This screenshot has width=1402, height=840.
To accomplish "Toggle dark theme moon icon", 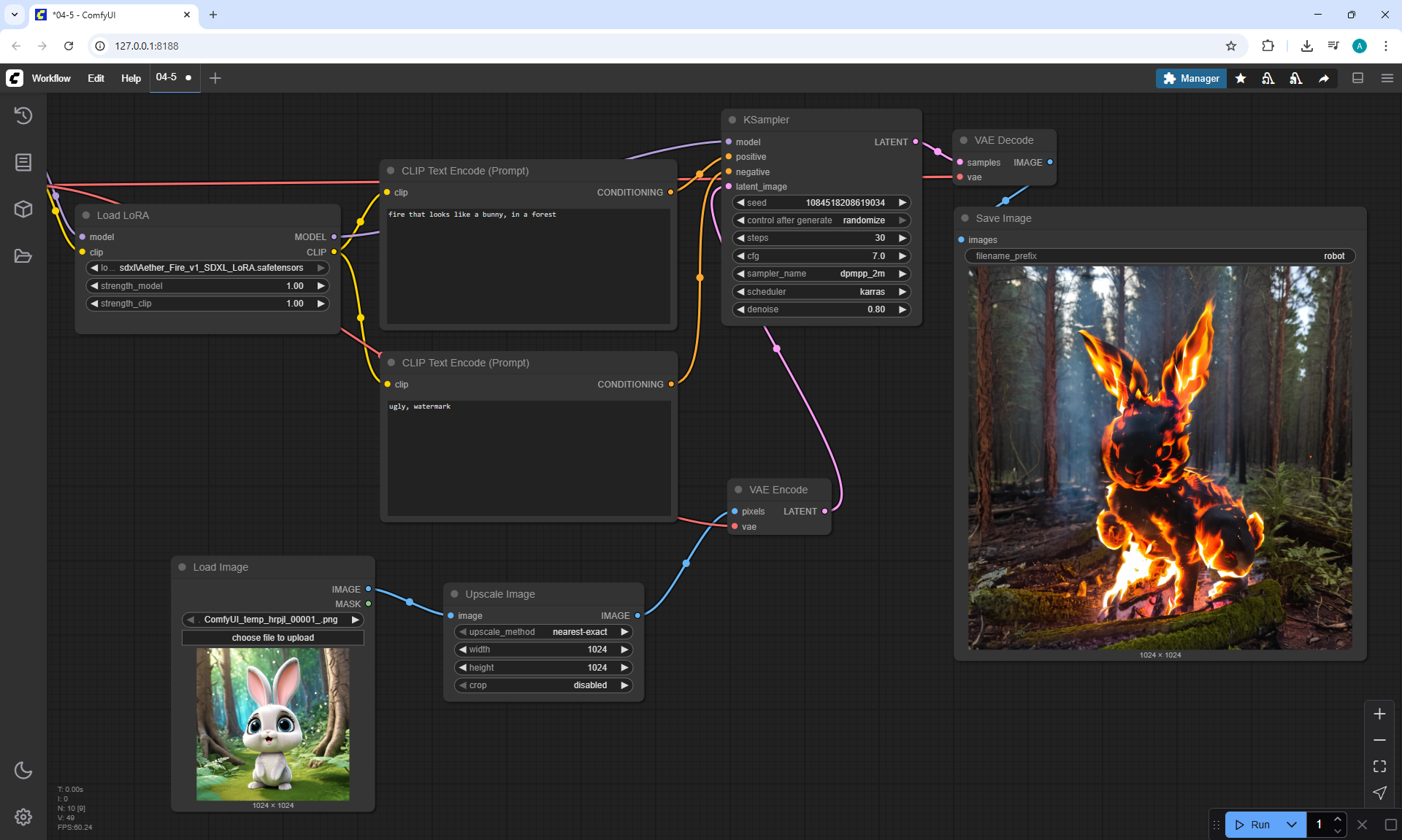I will point(23,770).
